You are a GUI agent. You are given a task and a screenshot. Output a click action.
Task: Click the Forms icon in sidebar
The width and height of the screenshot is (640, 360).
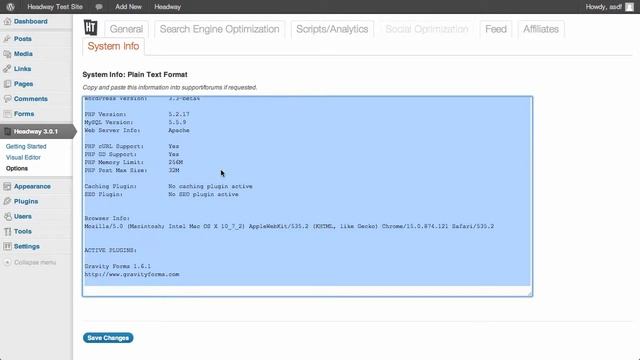[7, 114]
